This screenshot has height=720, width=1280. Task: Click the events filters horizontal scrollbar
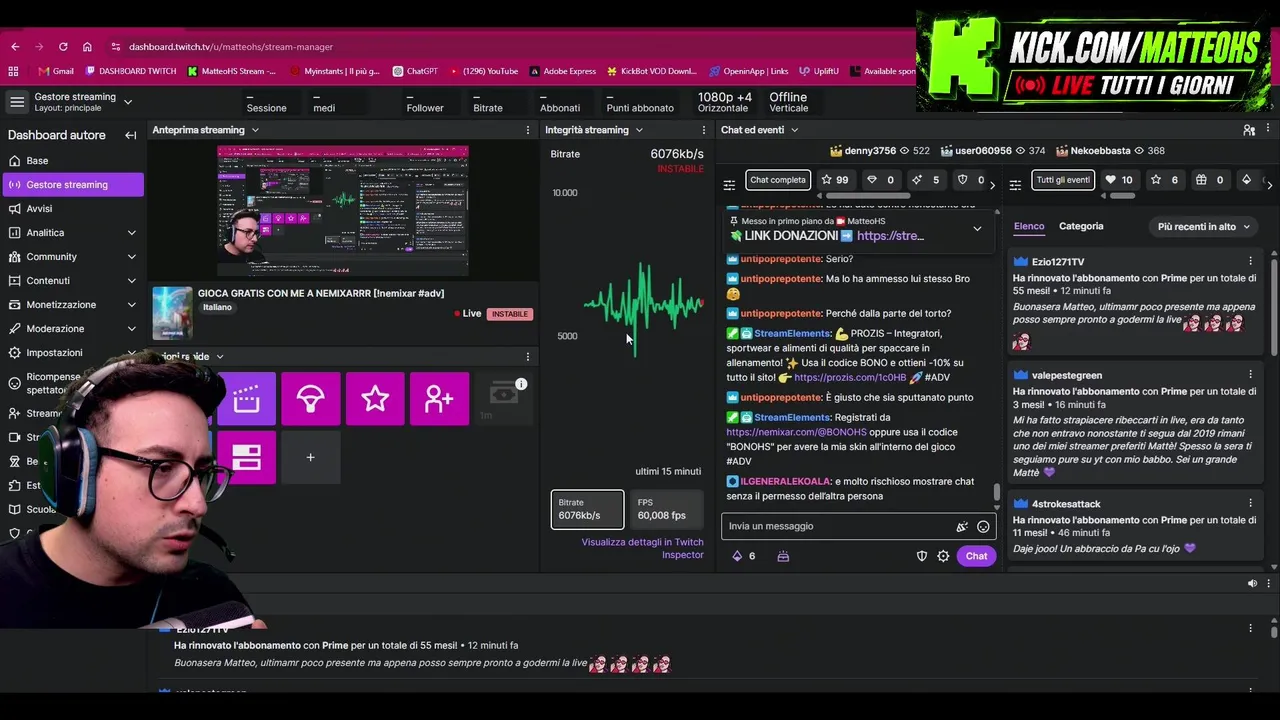click(x=1123, y=196)
